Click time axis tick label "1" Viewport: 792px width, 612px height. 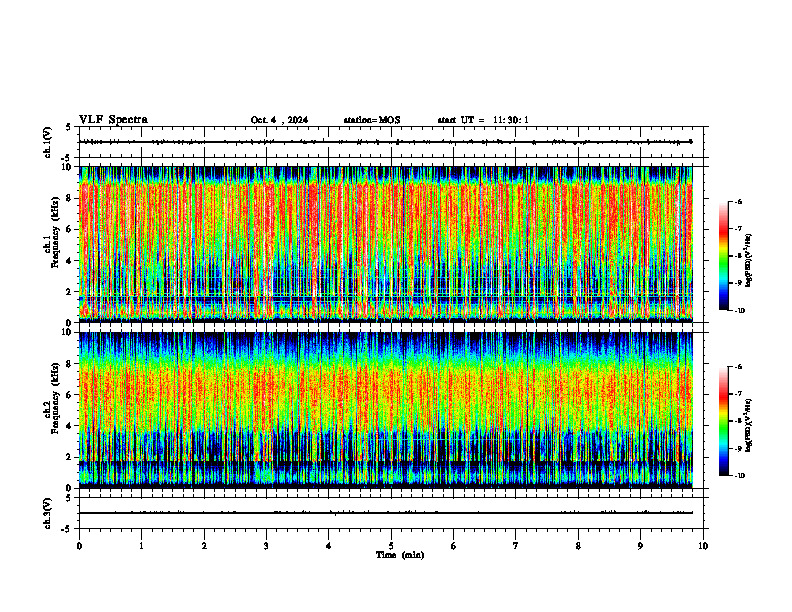click(141, 546)
